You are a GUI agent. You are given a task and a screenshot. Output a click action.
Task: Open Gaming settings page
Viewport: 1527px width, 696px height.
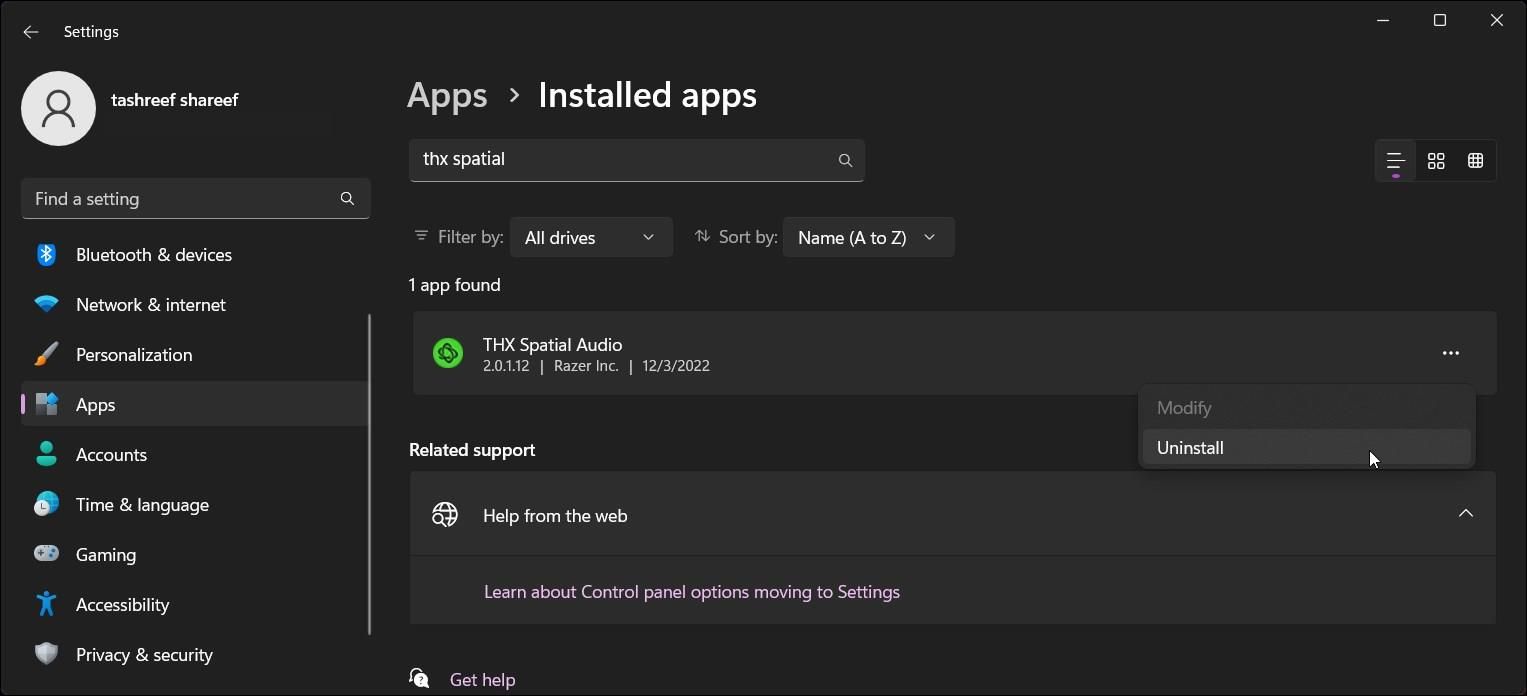(195, 555)
